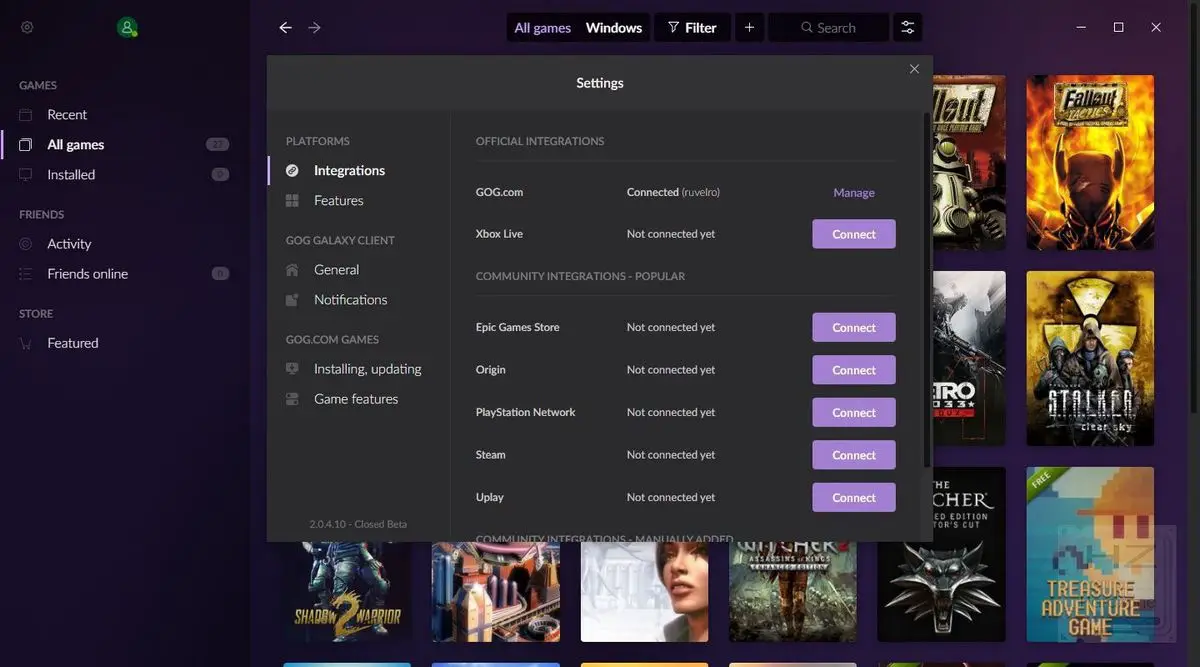Click the Notifications icon in Settings

point(292,300)
